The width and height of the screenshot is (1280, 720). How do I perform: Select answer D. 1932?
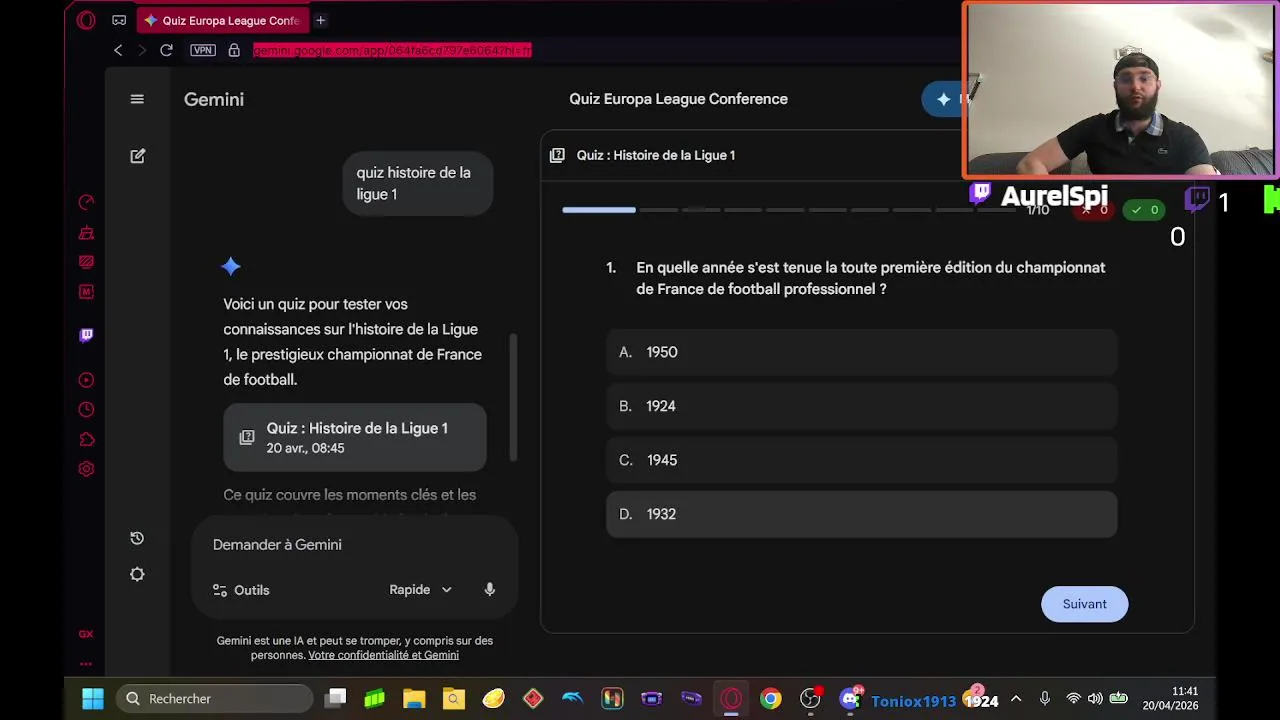point(861,514)
